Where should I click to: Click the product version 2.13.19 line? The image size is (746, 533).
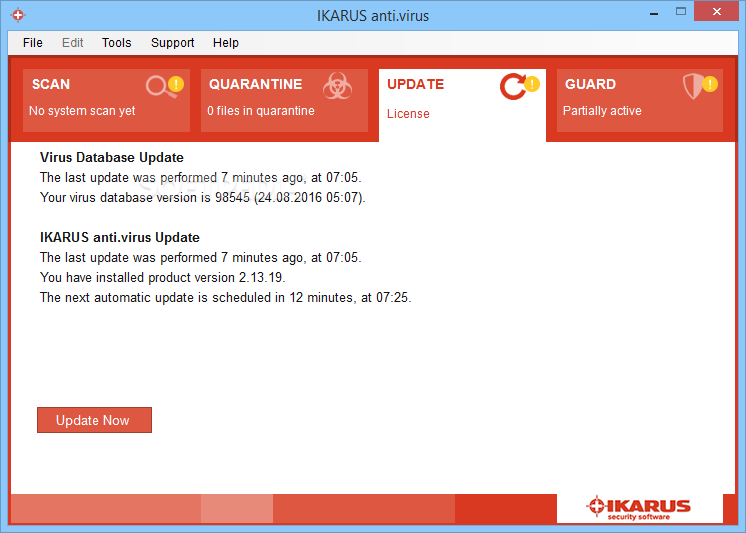click(163, 277)
